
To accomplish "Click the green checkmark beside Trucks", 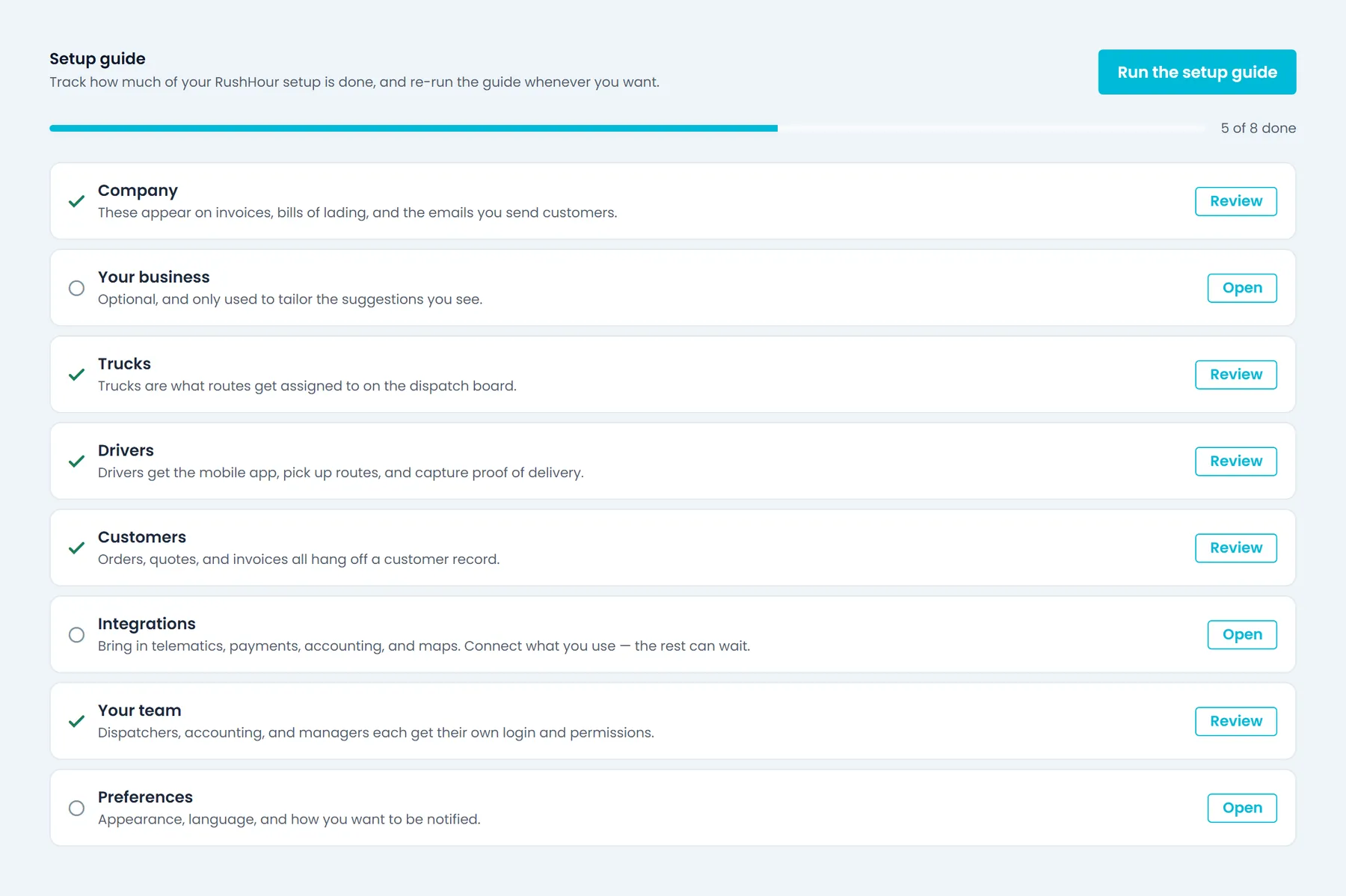I will 76,375.
